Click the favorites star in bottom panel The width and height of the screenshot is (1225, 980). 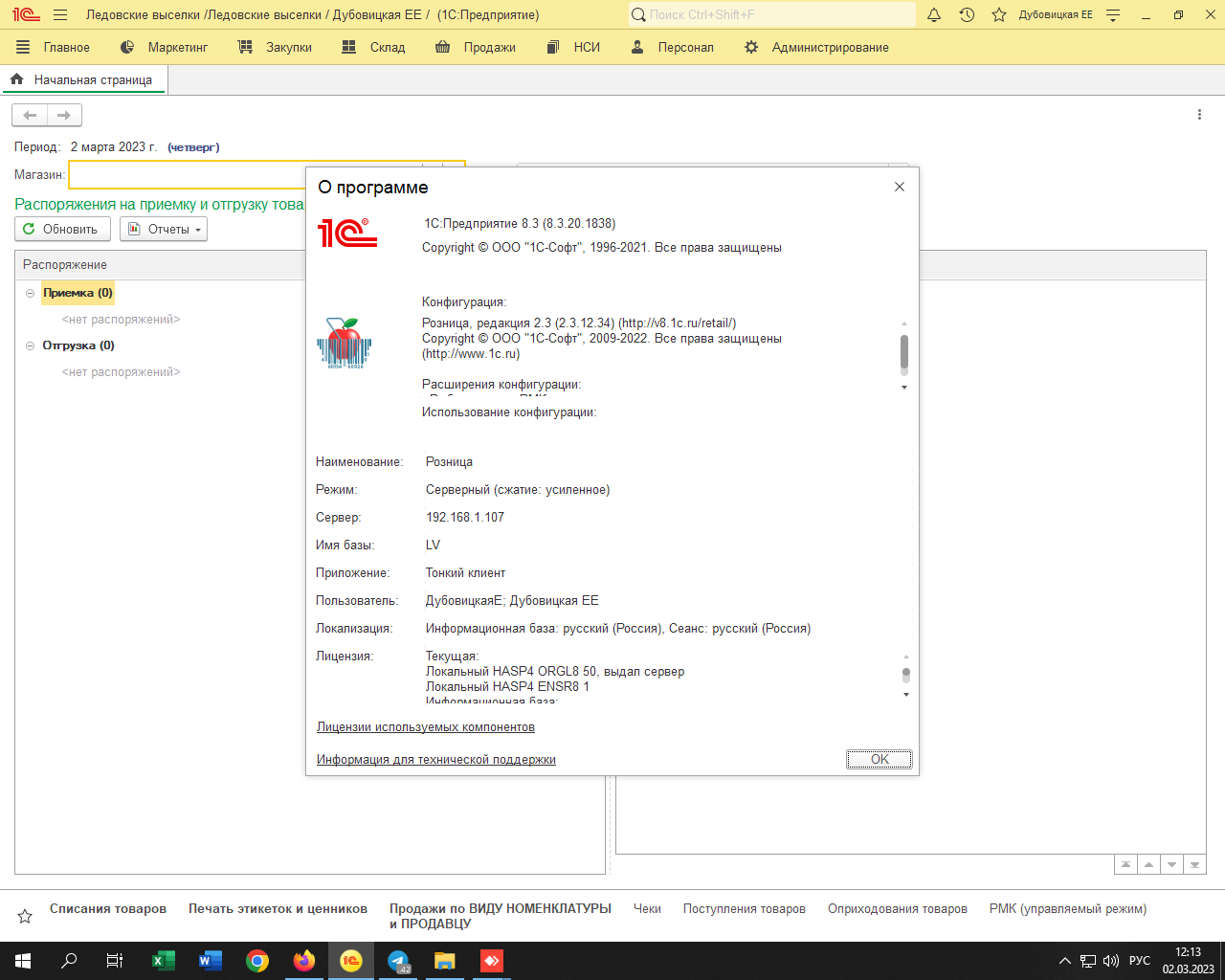[25, 916]
